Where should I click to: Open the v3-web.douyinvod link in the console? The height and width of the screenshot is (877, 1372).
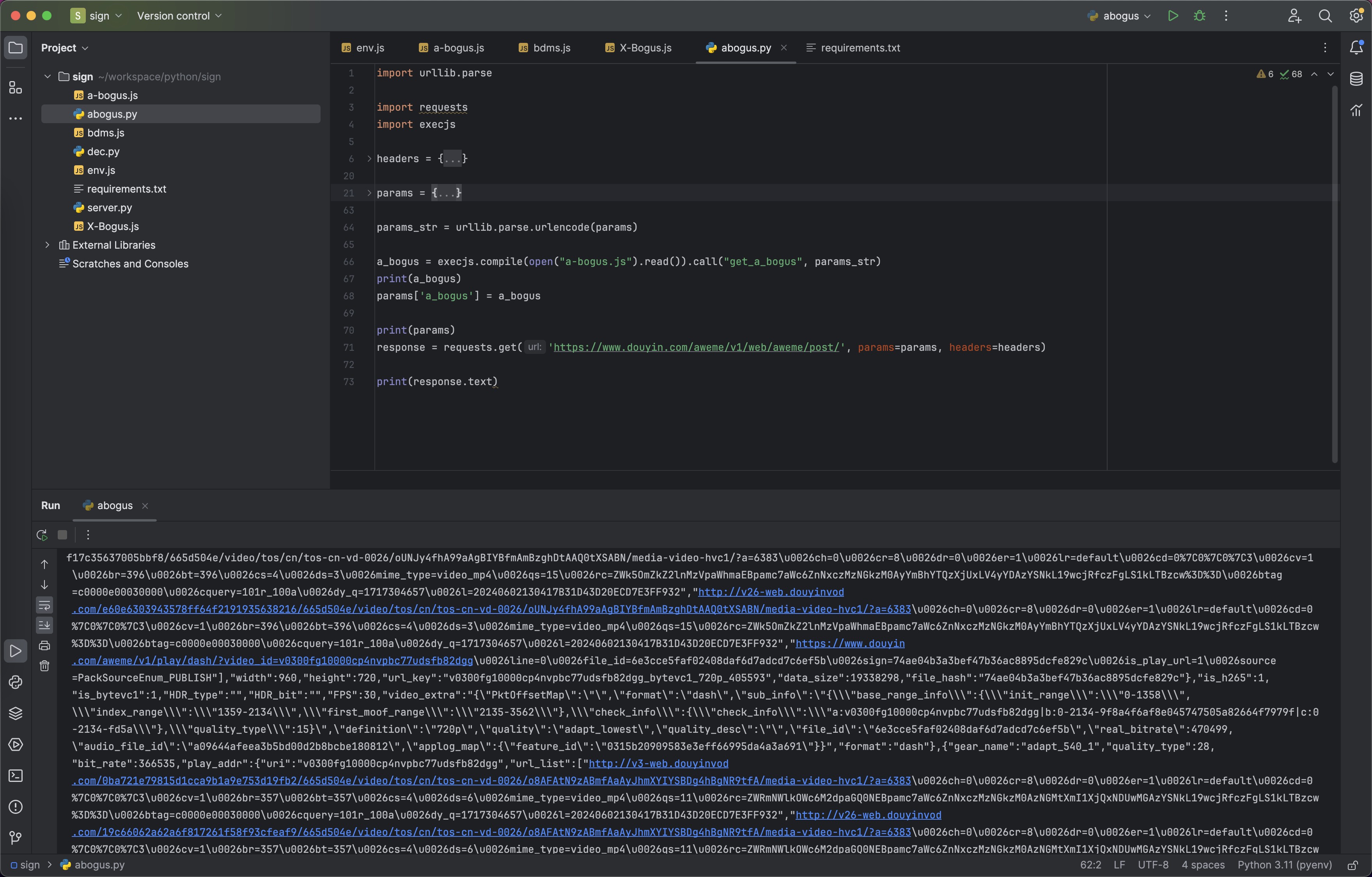(x=658, y=764)
